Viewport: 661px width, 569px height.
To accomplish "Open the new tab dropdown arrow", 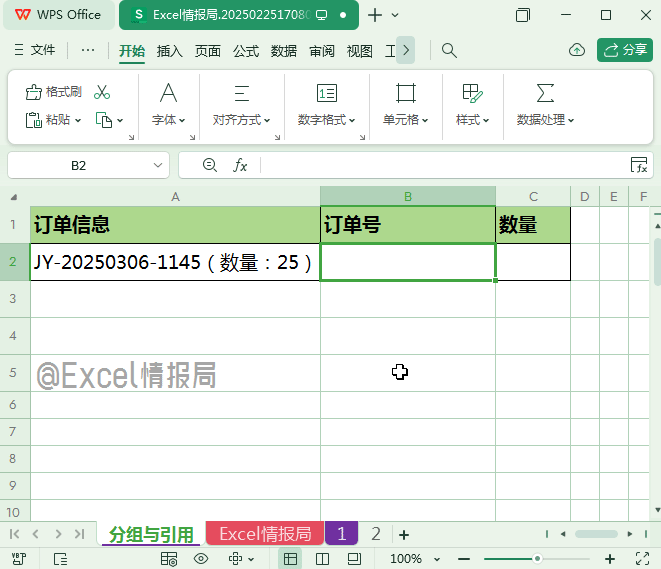I will tap(395, 15).
